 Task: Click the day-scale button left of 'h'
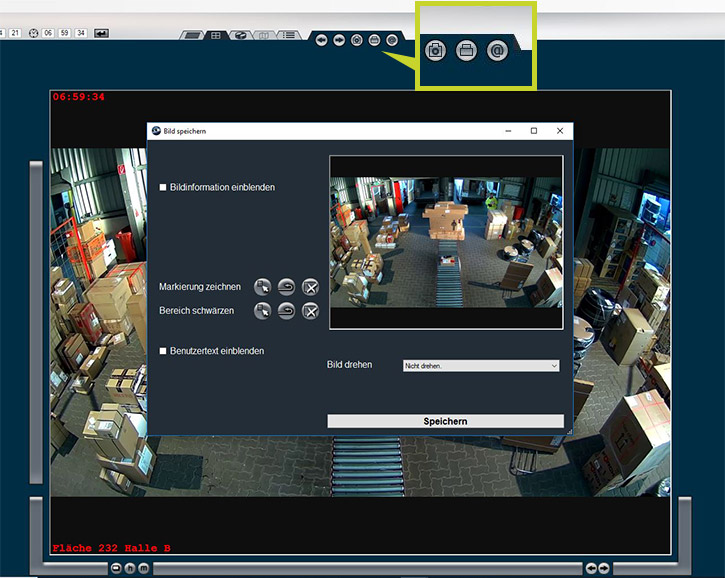(116, 568)
